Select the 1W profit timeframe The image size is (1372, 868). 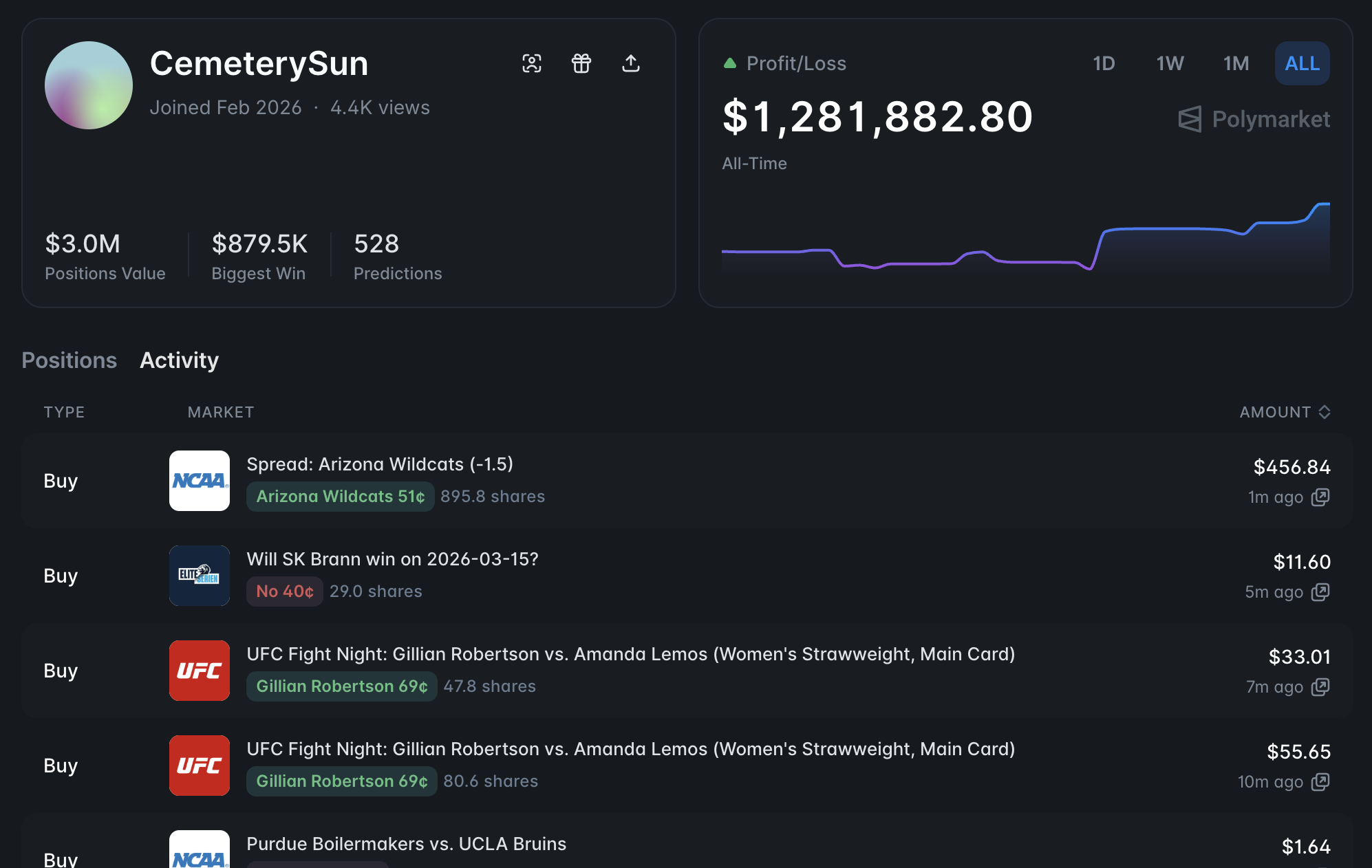[x=1170, y=63]
